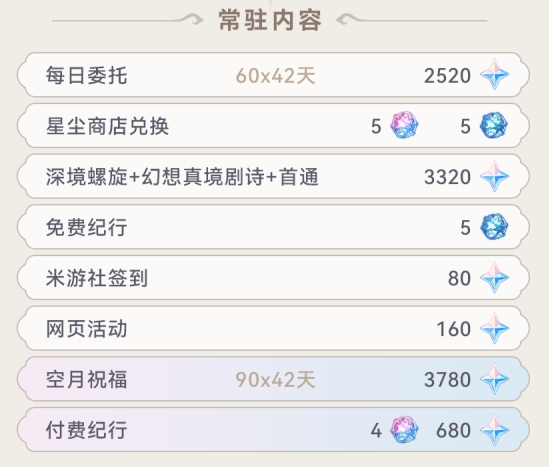
Task: Select the blue Acquaint Fate icon in 星尘商店兑换
Action: coord(494,125)
